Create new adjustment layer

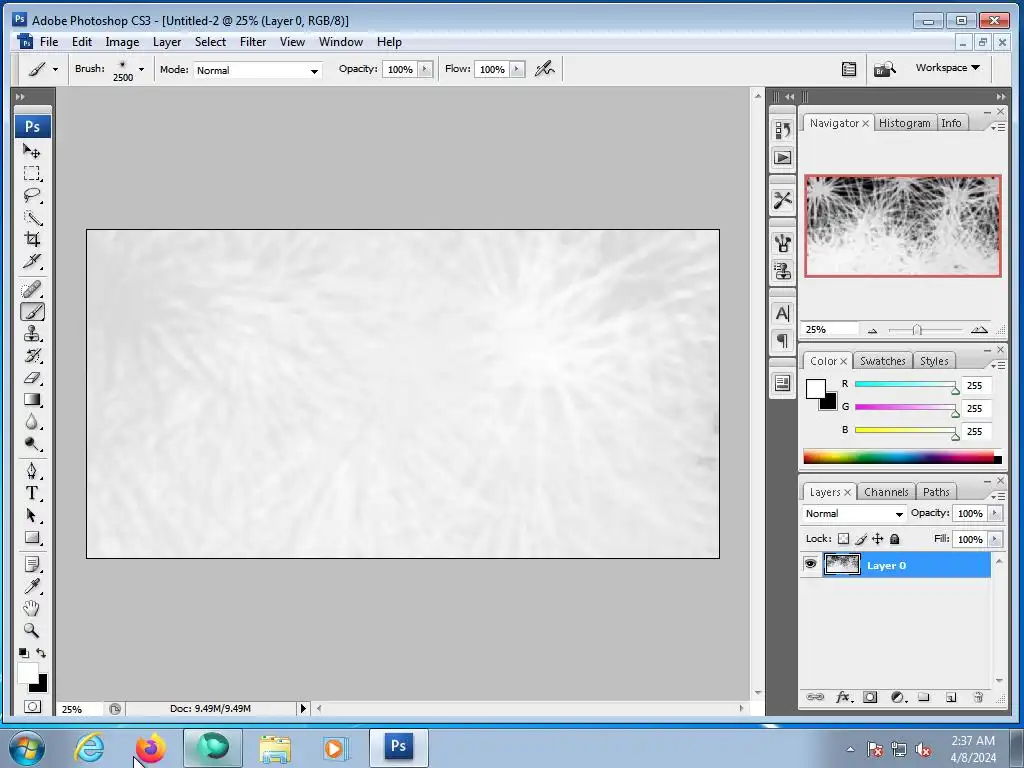coord(897,697)
